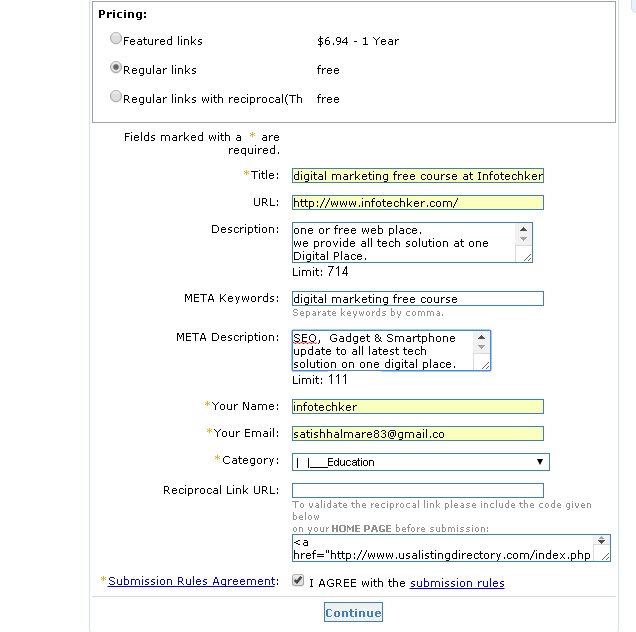636x632 pixels.
Task: Click the META Description textarea resize handle
Action: pos(485,365)
